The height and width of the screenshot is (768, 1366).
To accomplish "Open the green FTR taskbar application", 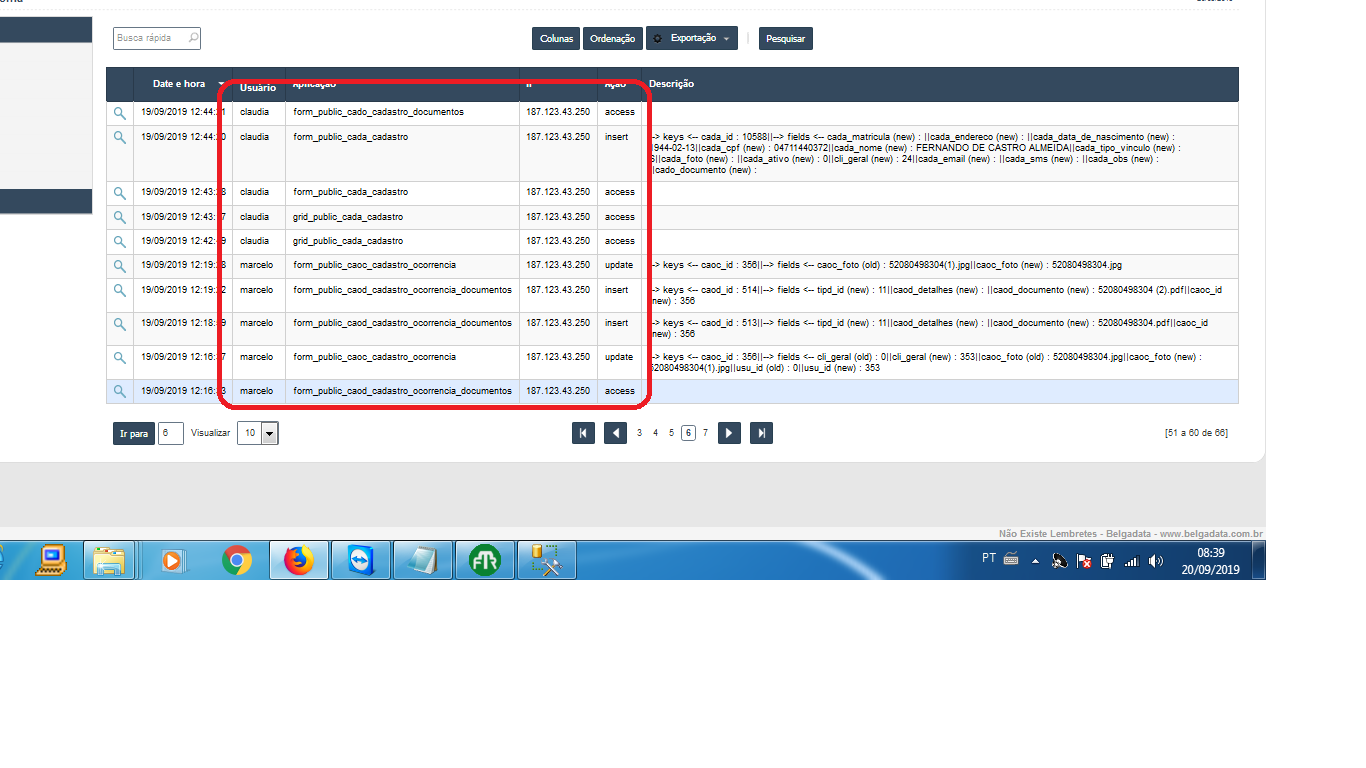I will pos(484,561).
